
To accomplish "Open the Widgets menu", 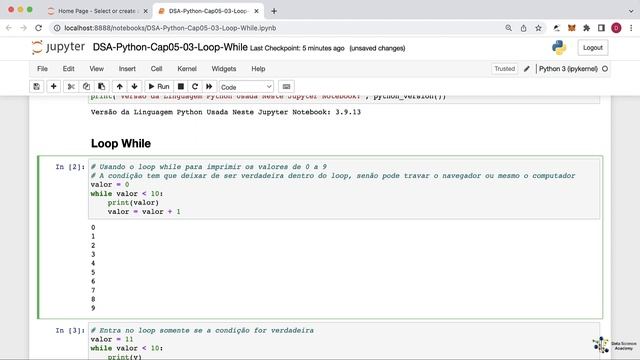I will [224, 69].
